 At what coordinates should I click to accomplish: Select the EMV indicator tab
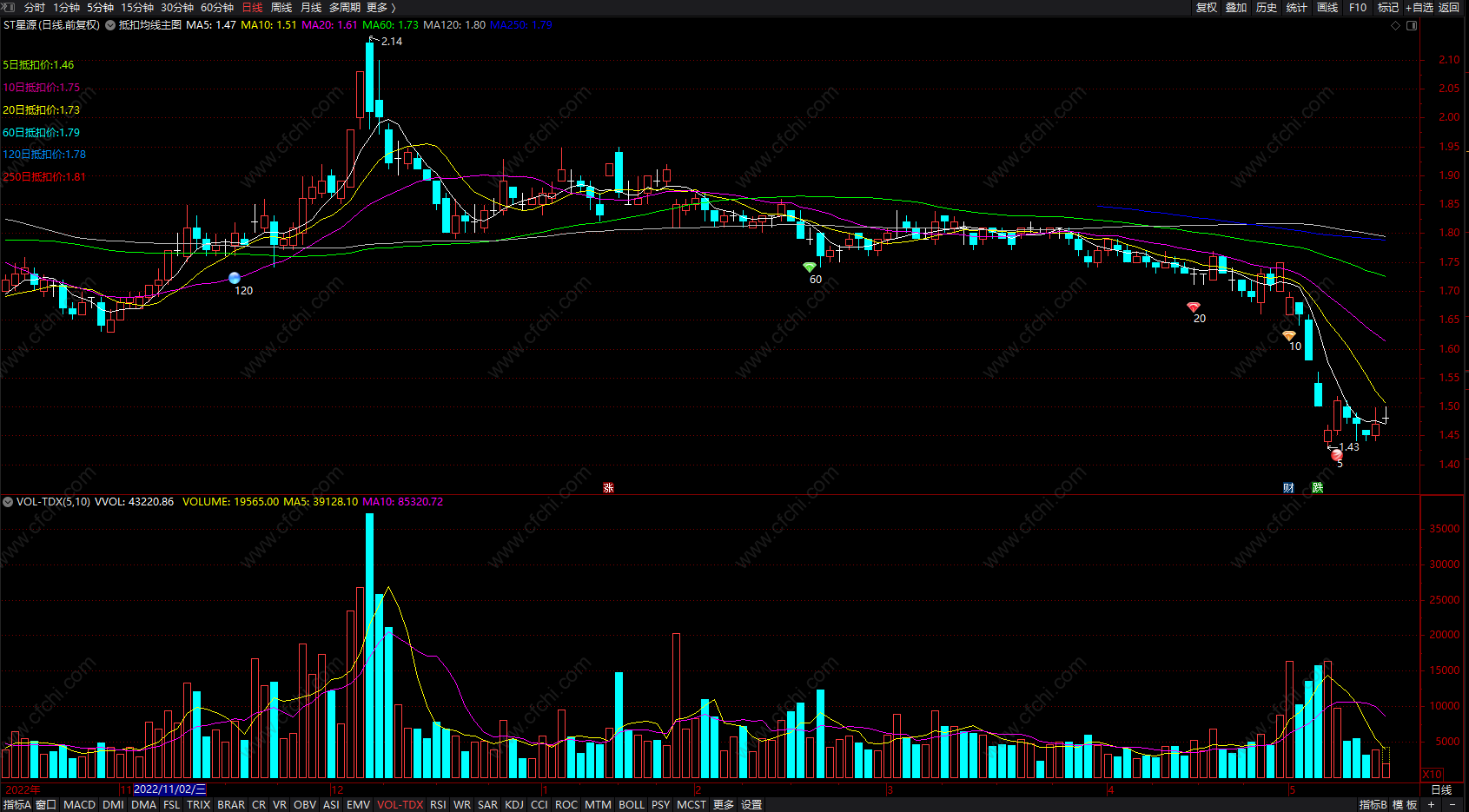point(358,805)
